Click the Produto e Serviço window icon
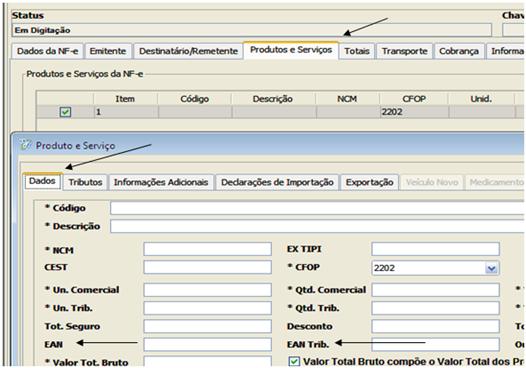526x368 pixels. tap(25, 145)
